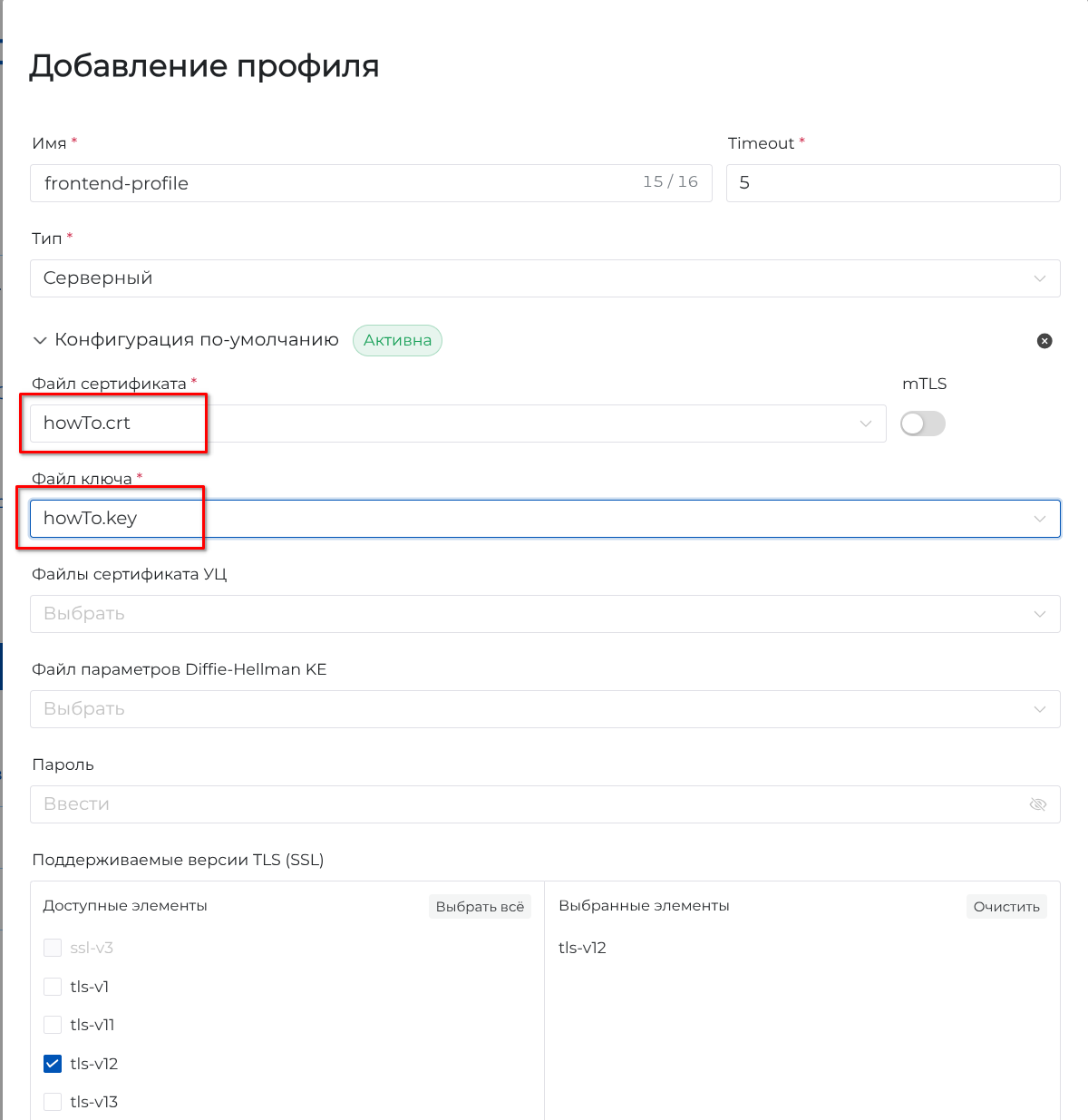The image size is (1088, 1120).
Task: Uncheck the tls-v12 checkbox
Action: (x=53, y=1064)
